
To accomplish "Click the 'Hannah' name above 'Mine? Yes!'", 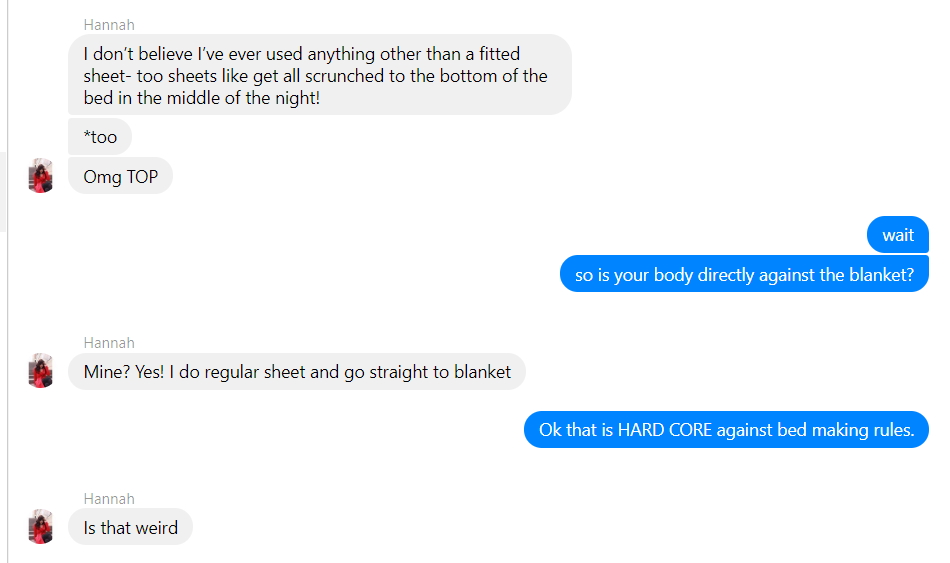I will (109, 343).
